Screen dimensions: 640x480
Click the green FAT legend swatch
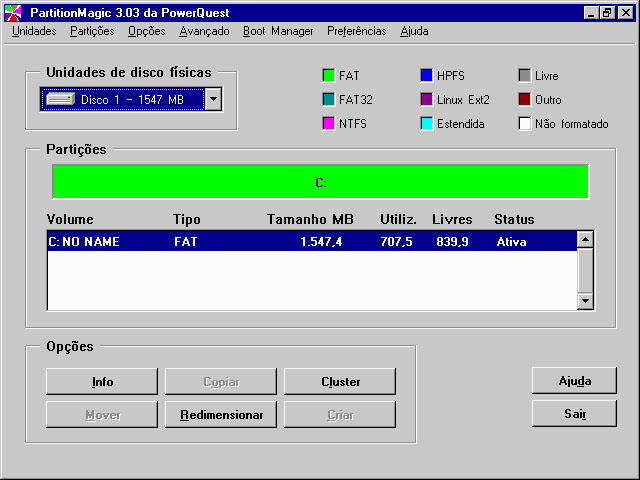click(x=327, y=76)
